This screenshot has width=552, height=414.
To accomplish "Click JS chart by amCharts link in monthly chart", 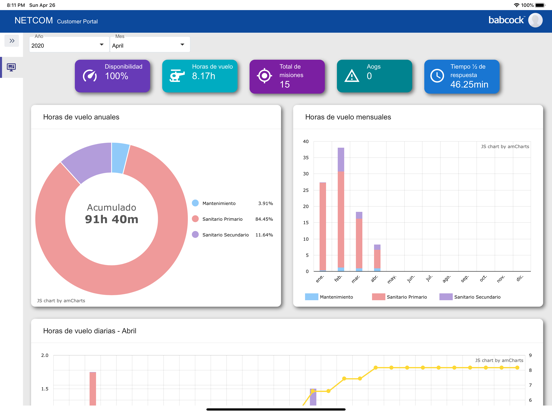I will (x=505, y=146).
